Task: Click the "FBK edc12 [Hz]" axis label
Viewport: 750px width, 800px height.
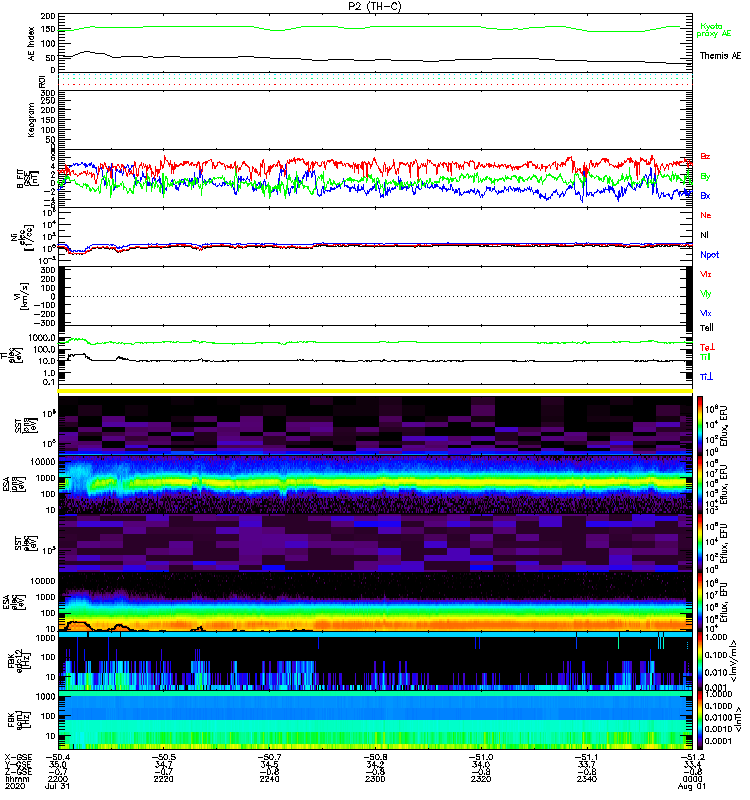Action: point(18,661)
